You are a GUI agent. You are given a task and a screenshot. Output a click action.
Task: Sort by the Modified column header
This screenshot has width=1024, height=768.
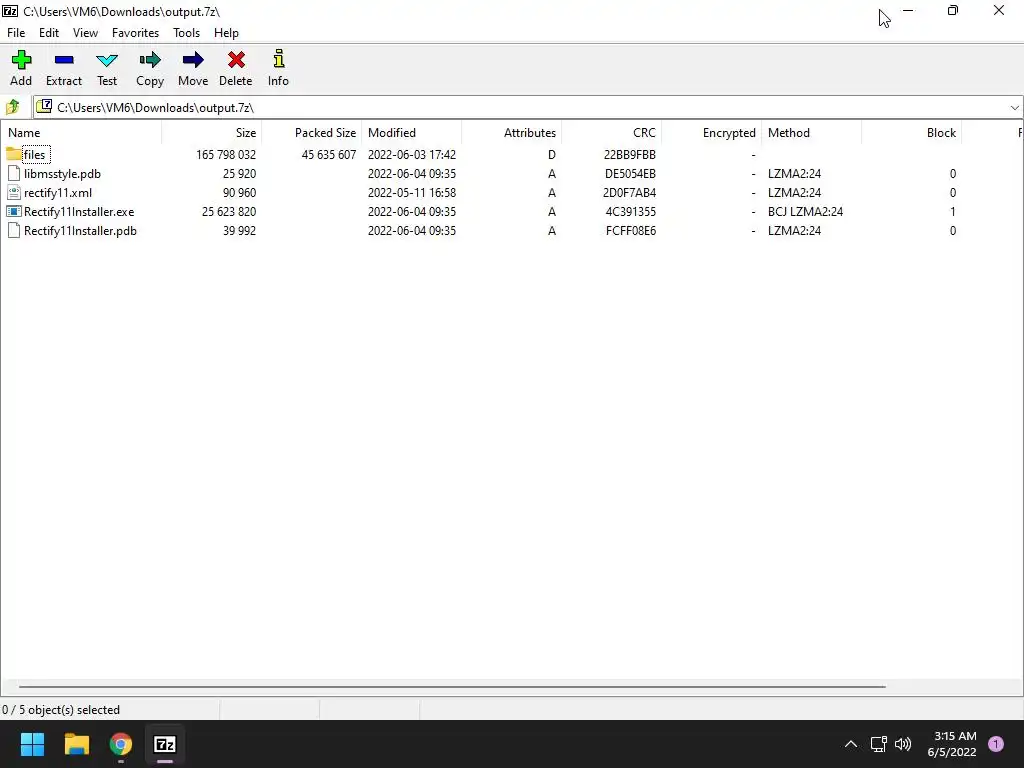coord(411,133)
